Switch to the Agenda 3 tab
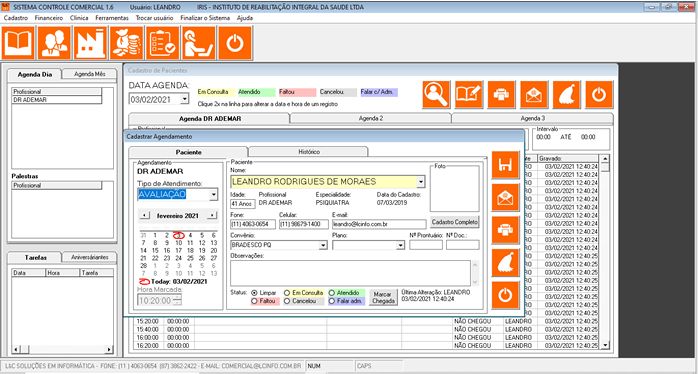Screen dimensions: 698x374 (532, 118)
